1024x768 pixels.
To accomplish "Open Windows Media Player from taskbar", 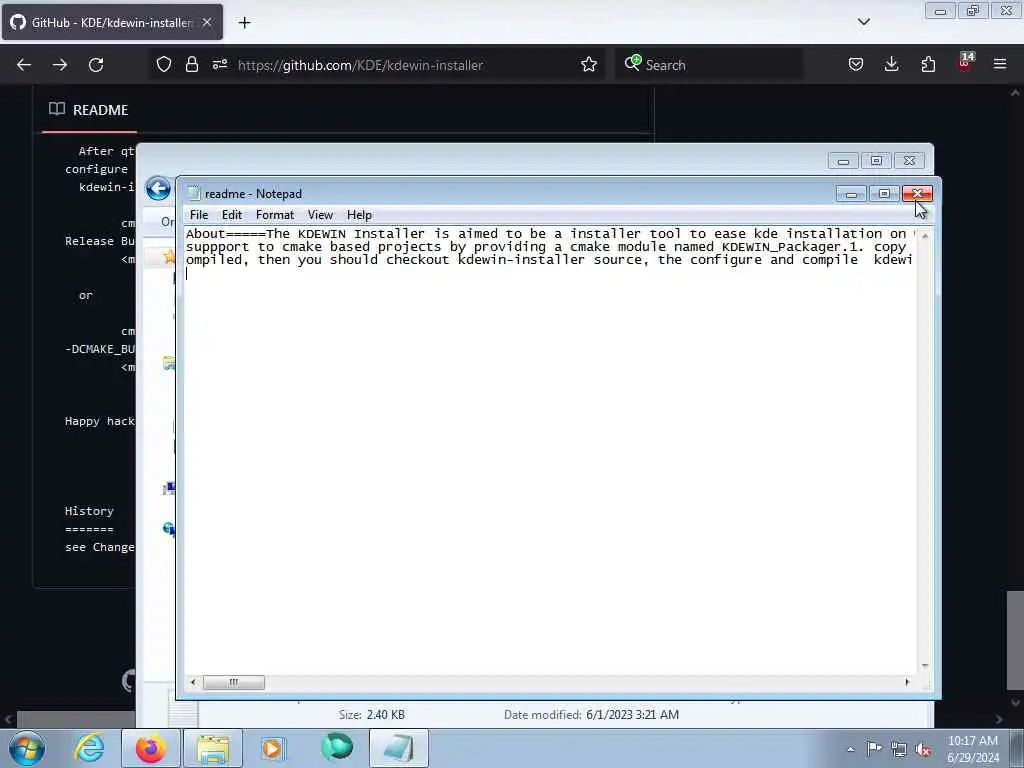I will pos(274,748).
